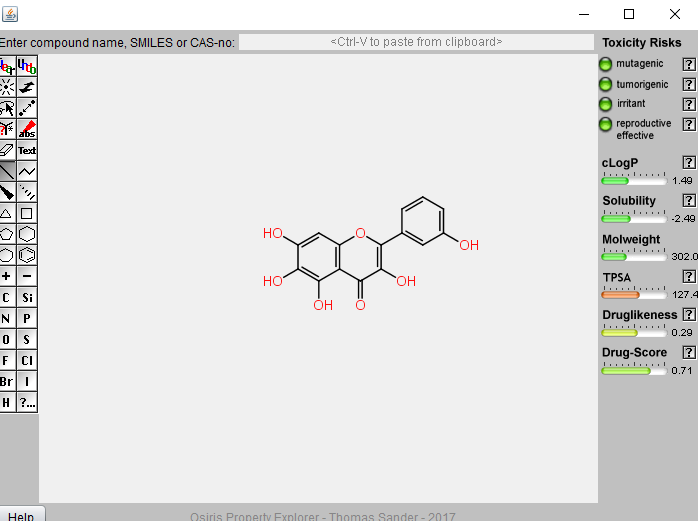Select the zoom/rotate structure tool
The height and width of the screenshot is (521, 698).
coord(27,87)
